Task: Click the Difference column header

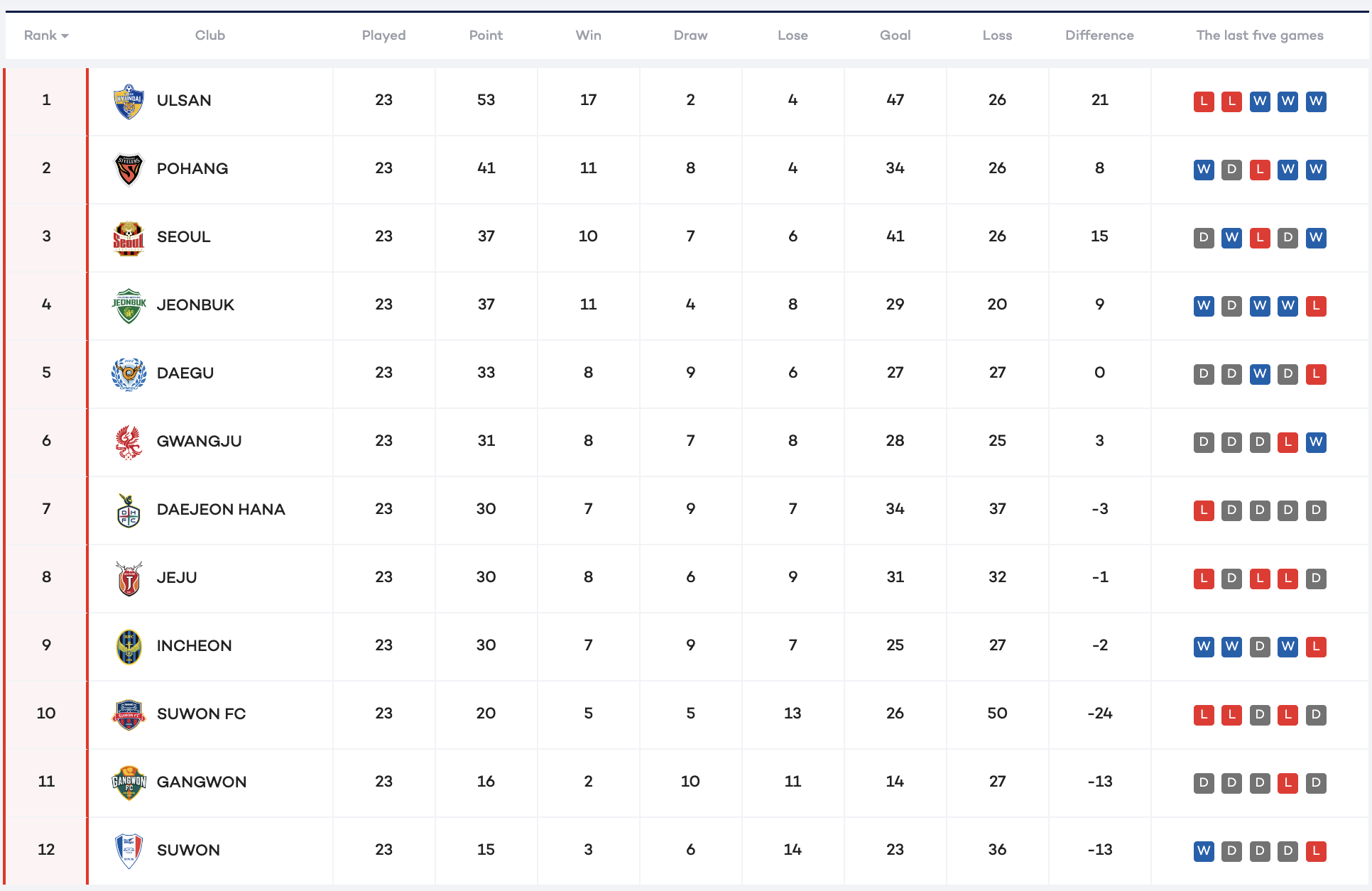Action: tap(1099, 35)
